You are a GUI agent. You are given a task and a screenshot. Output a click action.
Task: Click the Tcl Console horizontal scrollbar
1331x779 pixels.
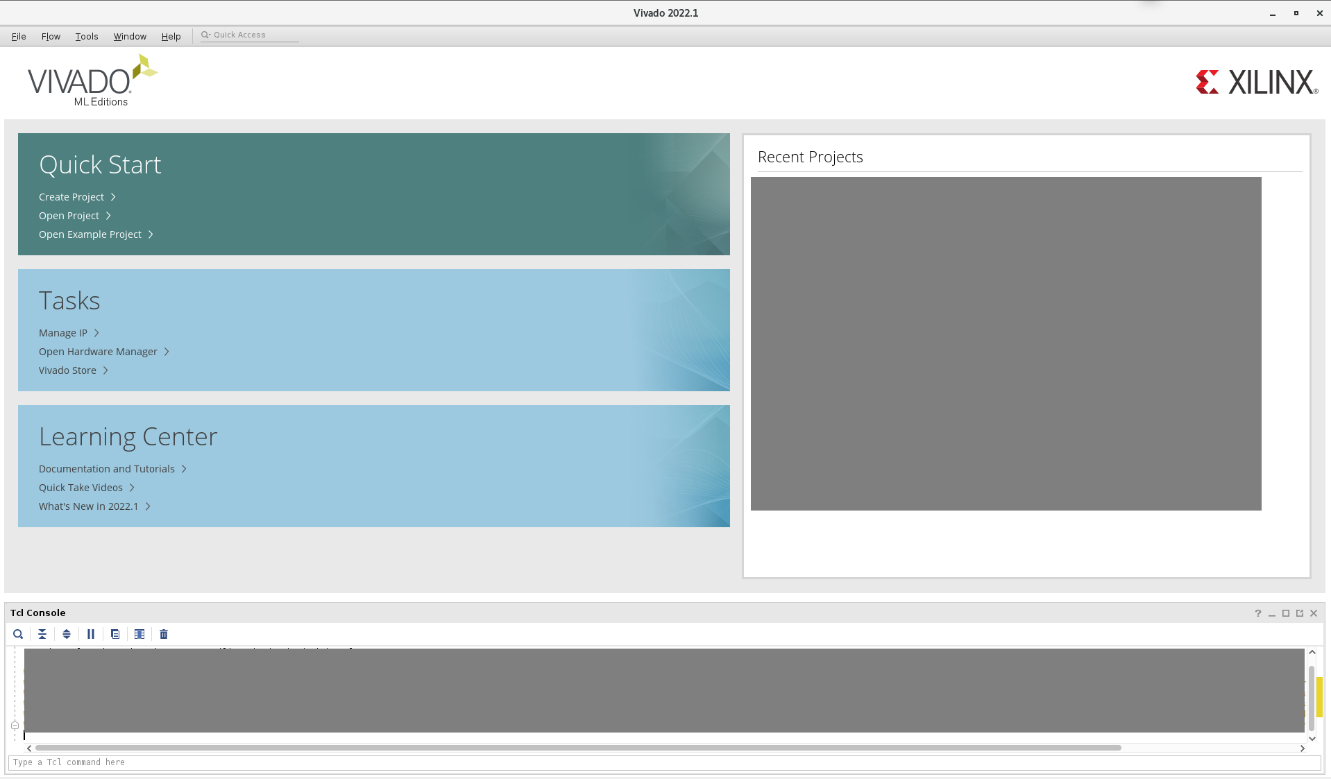click(x=577, y=748)
